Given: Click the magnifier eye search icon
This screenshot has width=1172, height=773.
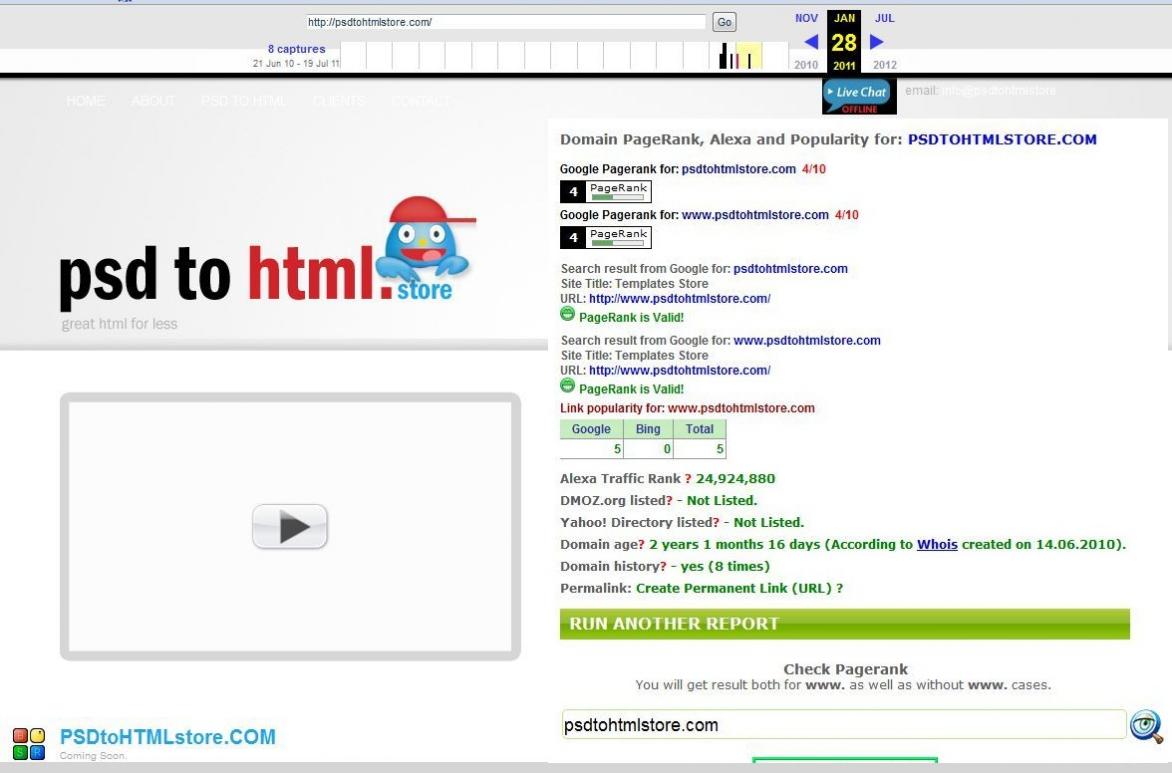Looking at the screenshot, I should (x=1146, y=726).
